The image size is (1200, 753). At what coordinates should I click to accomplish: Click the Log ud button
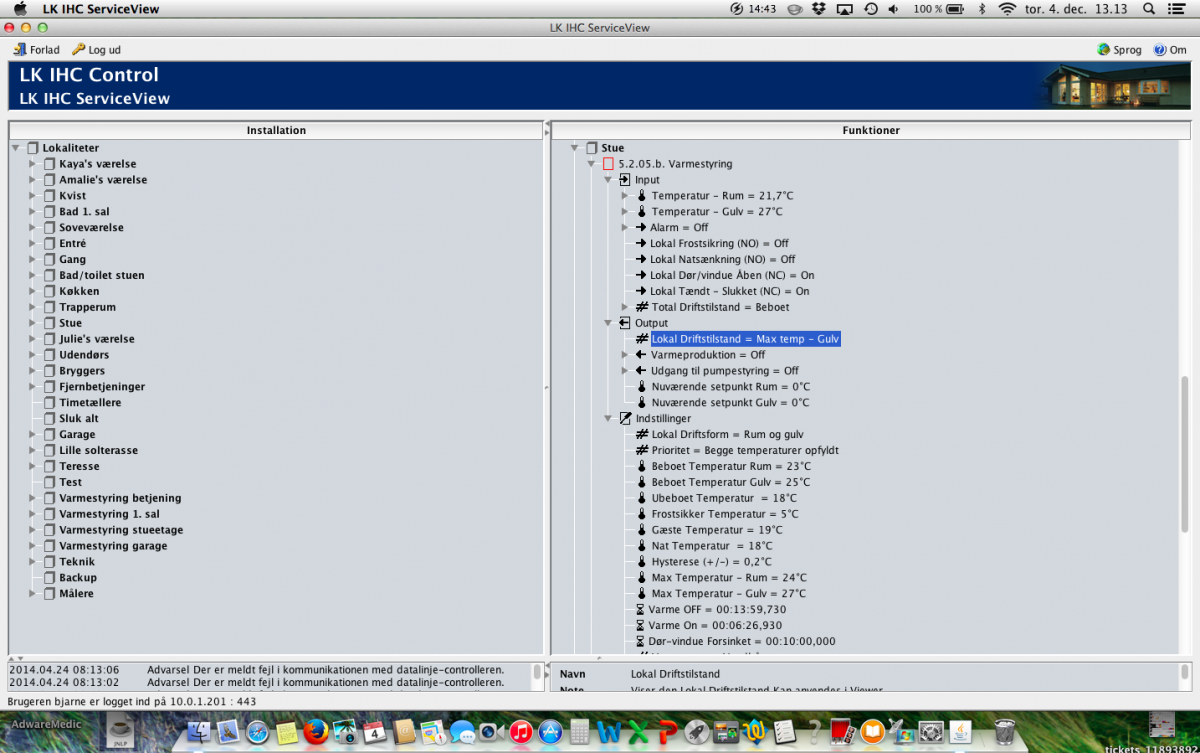coord(97,49)
